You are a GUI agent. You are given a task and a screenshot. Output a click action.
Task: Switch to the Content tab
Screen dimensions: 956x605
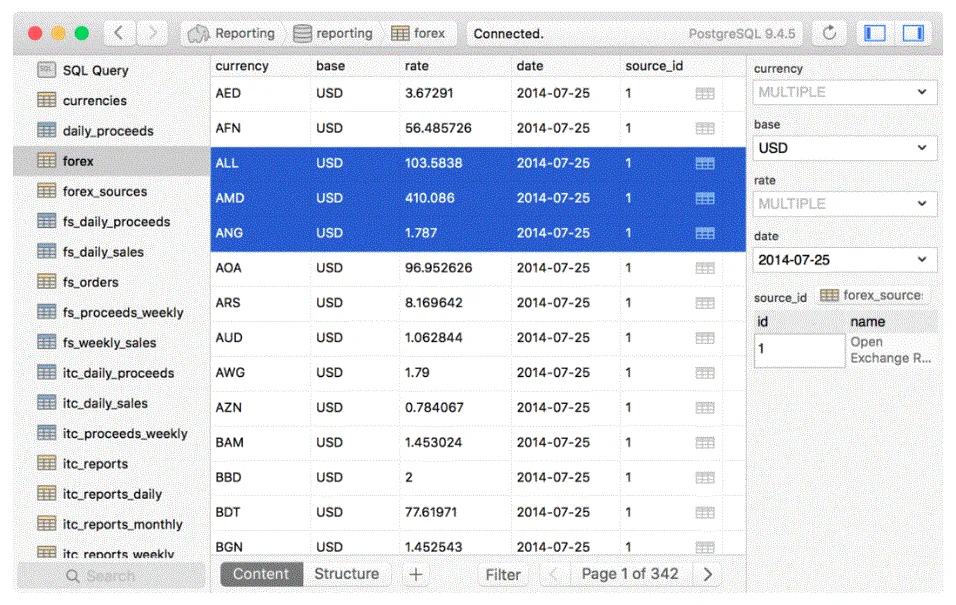click(x=261, y=575)
